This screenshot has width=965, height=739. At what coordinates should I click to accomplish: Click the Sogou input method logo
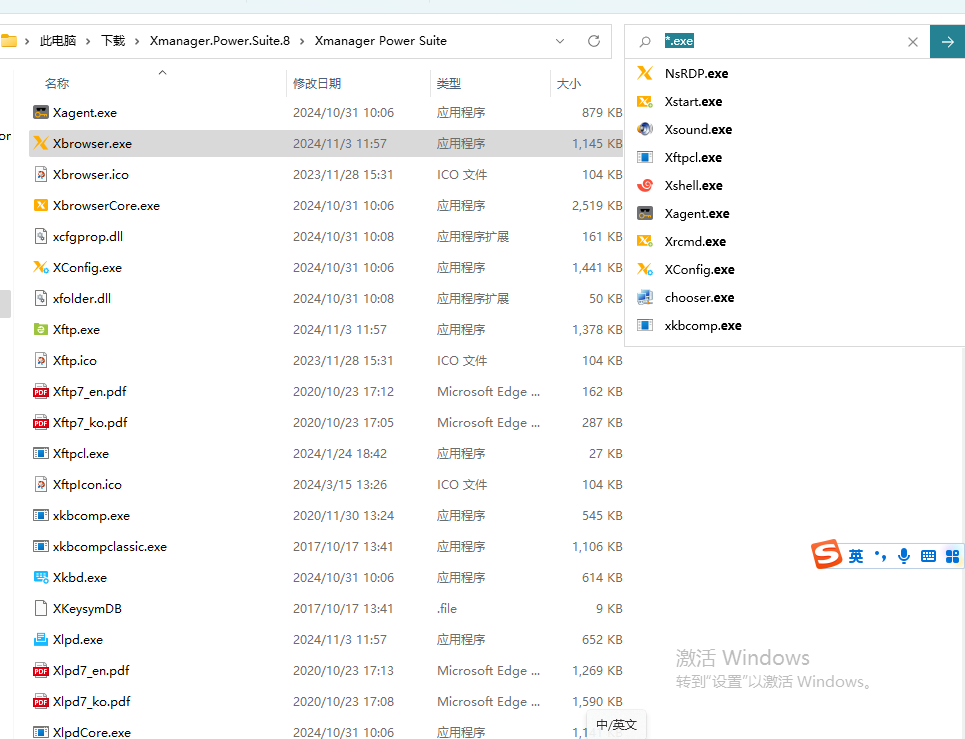[x=827, y=554]
